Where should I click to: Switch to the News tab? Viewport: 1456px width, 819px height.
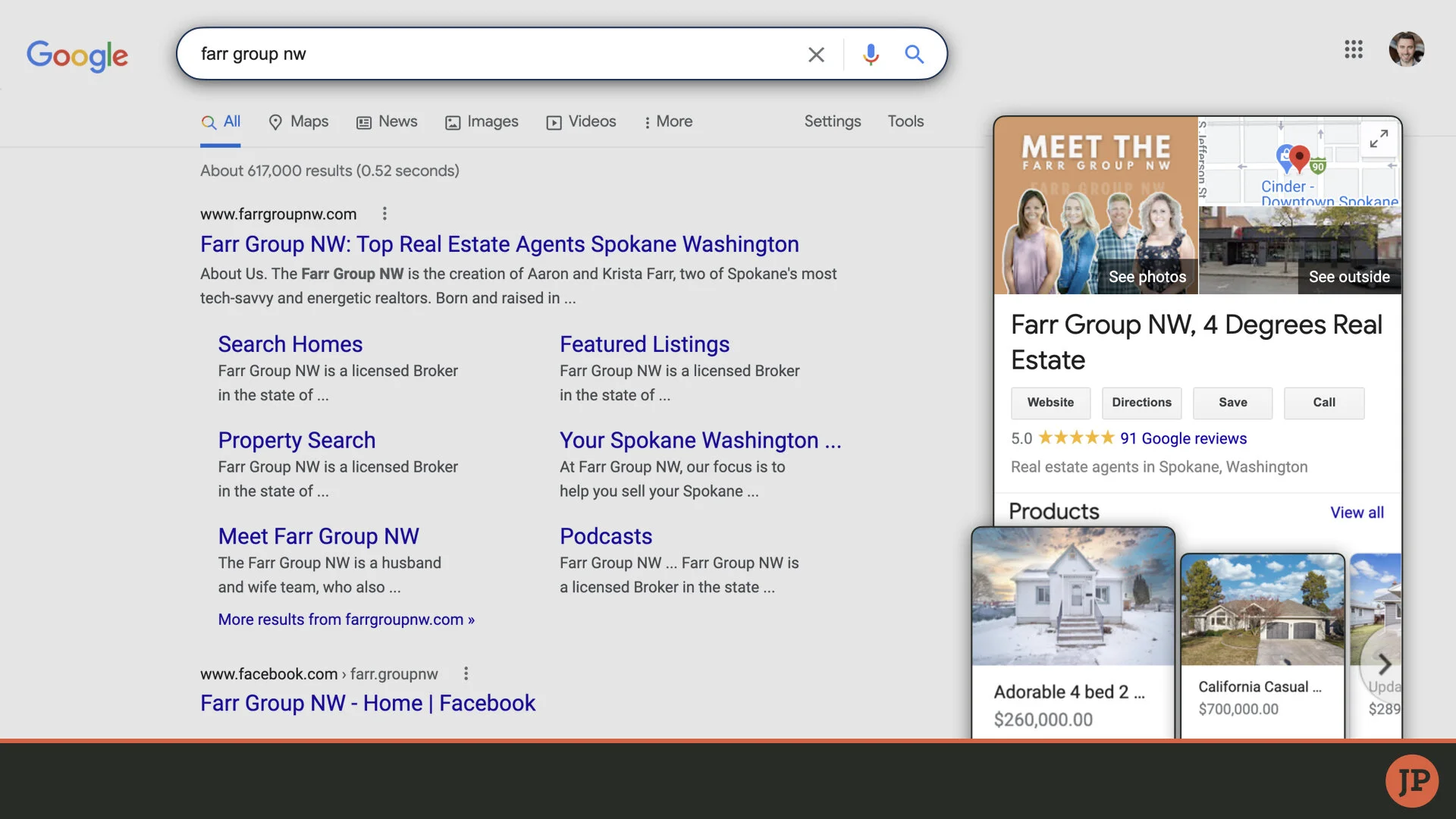point(387,122)
